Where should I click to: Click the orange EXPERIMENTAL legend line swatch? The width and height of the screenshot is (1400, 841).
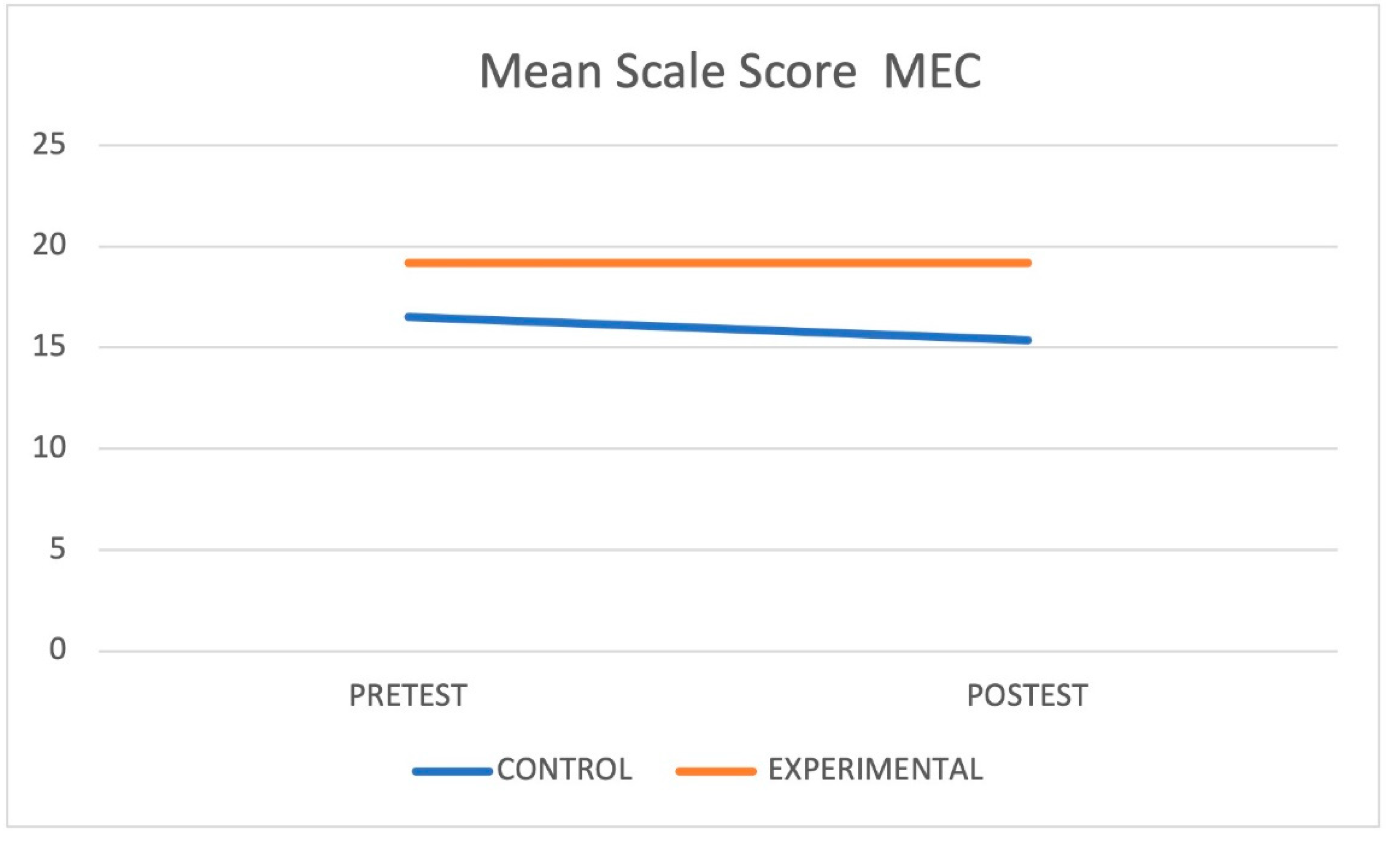pos(716,771)
